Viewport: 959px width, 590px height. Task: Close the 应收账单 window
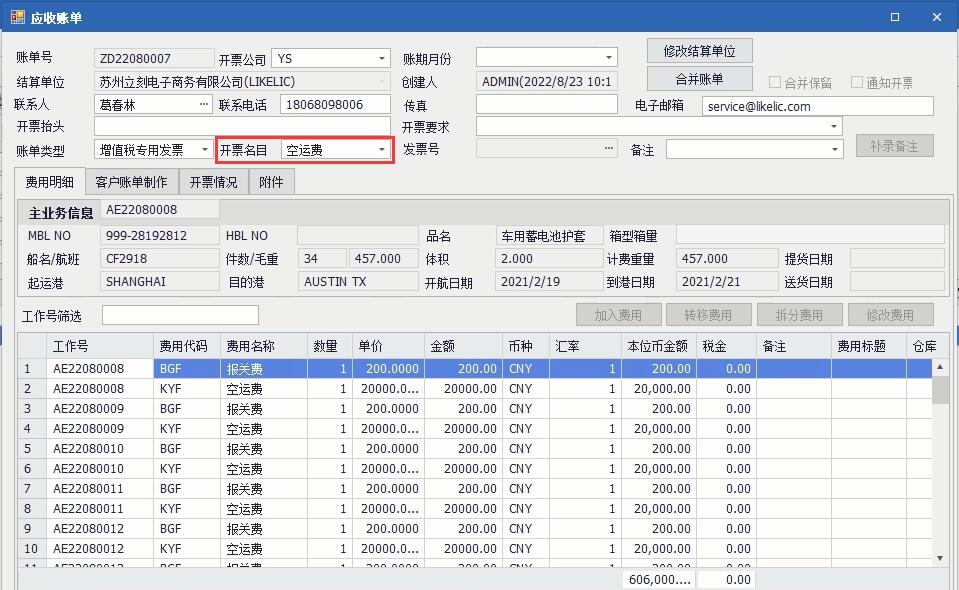click(937, 17)
